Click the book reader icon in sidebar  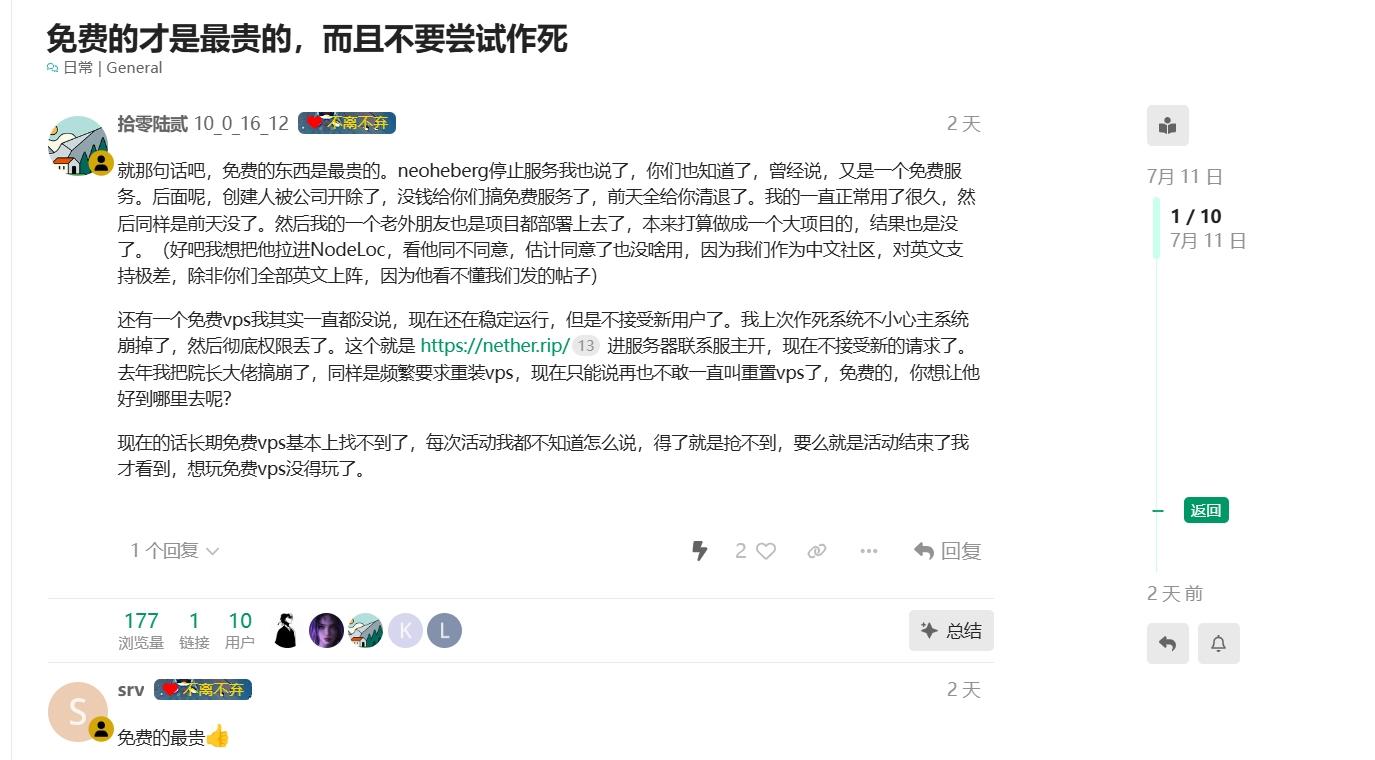coord(1167,126)
